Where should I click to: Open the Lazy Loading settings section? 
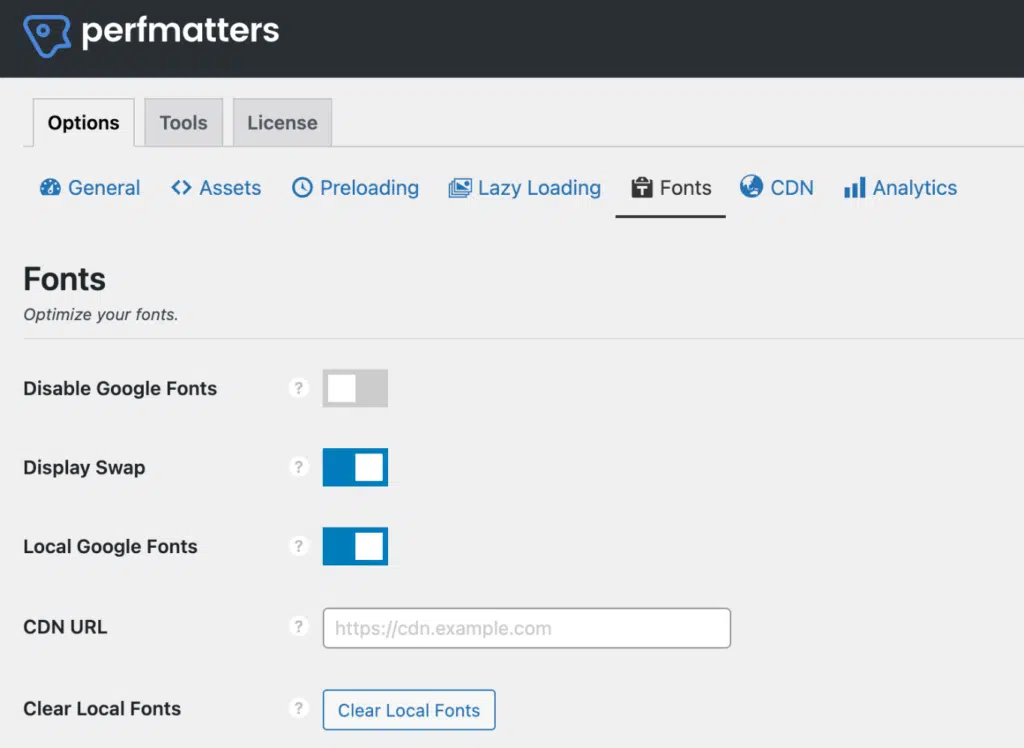pyautogui.click(x=524, y=188)
